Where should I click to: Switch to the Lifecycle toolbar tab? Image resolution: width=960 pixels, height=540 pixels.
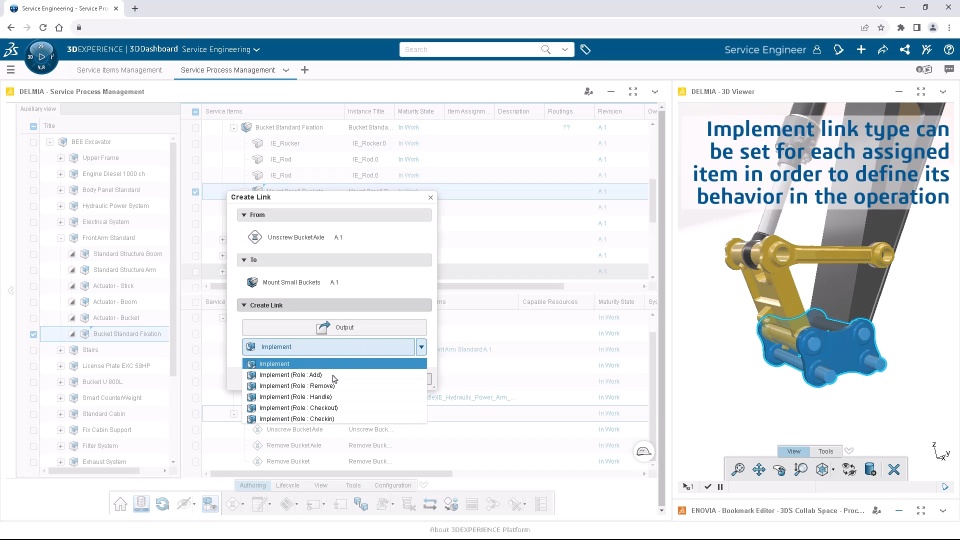point(287,486)
